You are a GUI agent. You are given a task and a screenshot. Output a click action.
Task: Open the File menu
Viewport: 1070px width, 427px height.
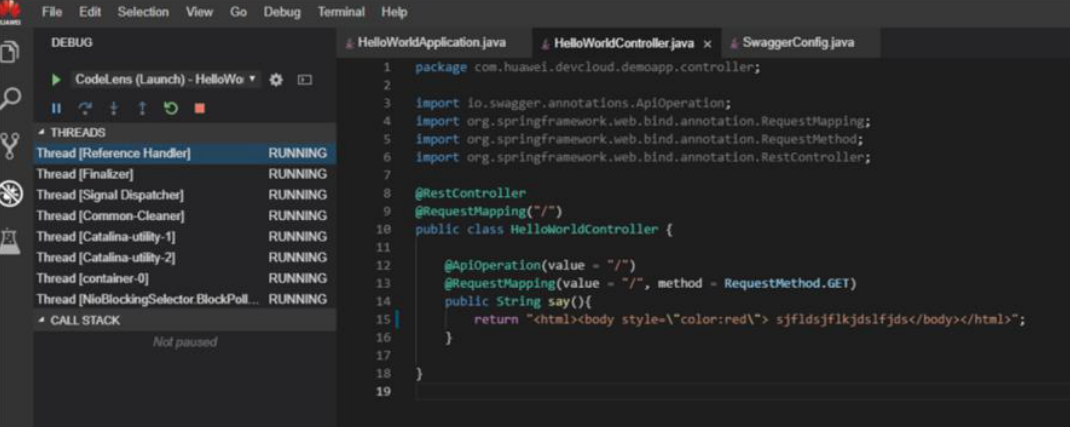point(52,12)
